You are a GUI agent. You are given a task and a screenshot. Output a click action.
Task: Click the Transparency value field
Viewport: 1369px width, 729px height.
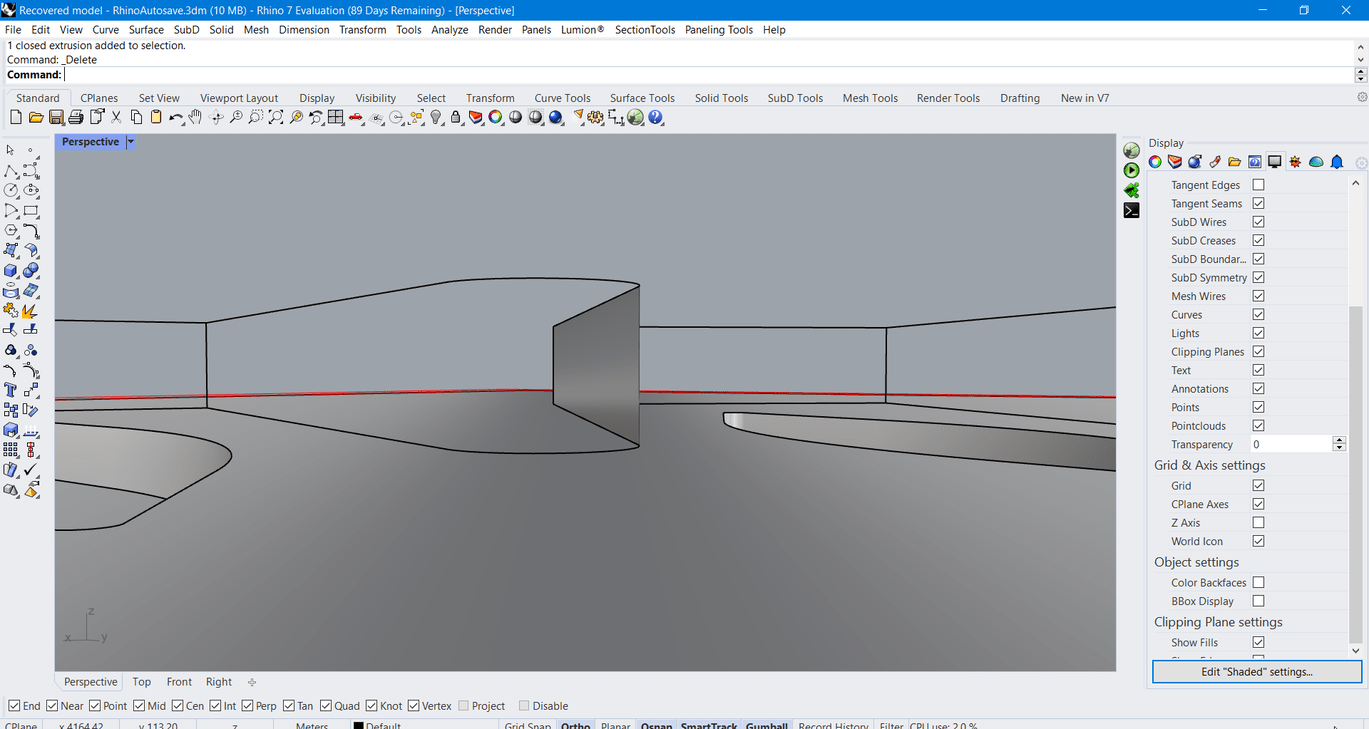[1290, 445]
